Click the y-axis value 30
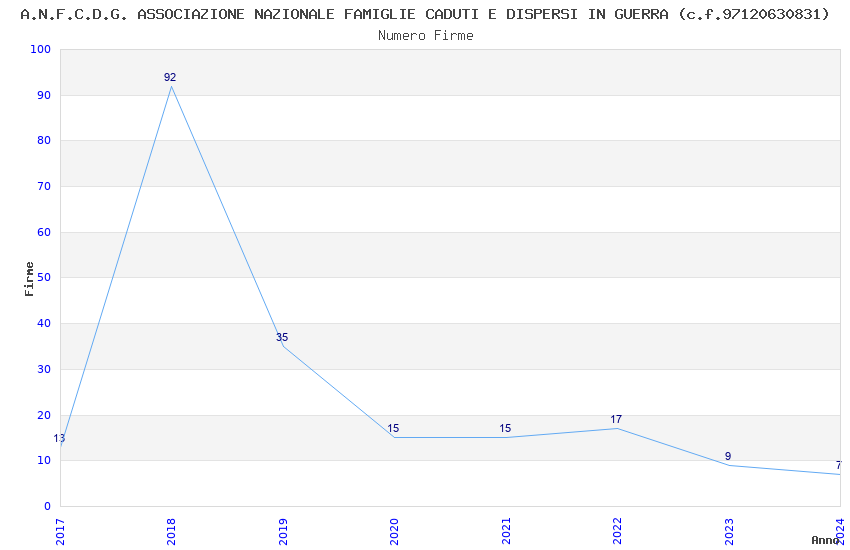The width and height of the screenshot is (850, 550). point(44,370)
